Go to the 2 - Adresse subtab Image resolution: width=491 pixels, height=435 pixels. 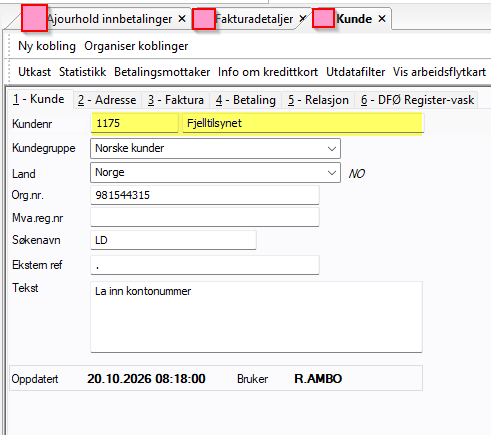(x=107, y=100)
